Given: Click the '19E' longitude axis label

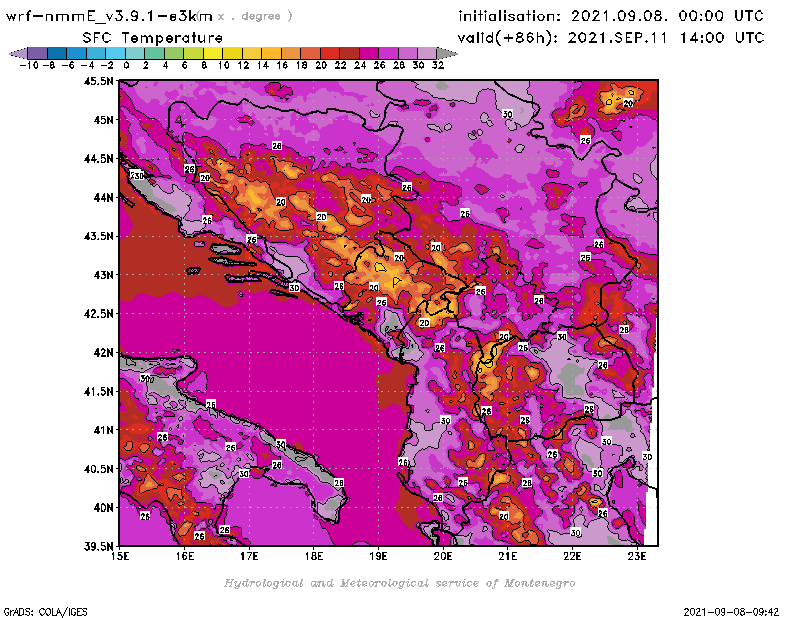Looking at the screenshot, I should (378, 556).
